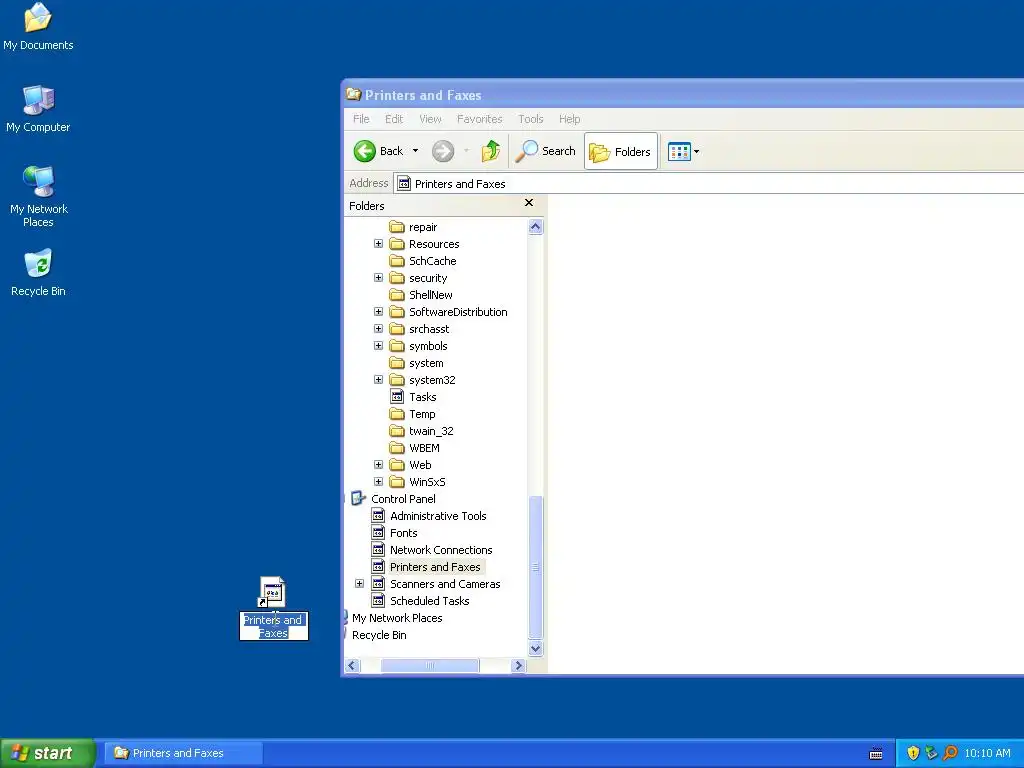This screenshot has width=1024, height=768.
Task: Click Printers and Faxes taskbar button
Action: coord(184,753)
